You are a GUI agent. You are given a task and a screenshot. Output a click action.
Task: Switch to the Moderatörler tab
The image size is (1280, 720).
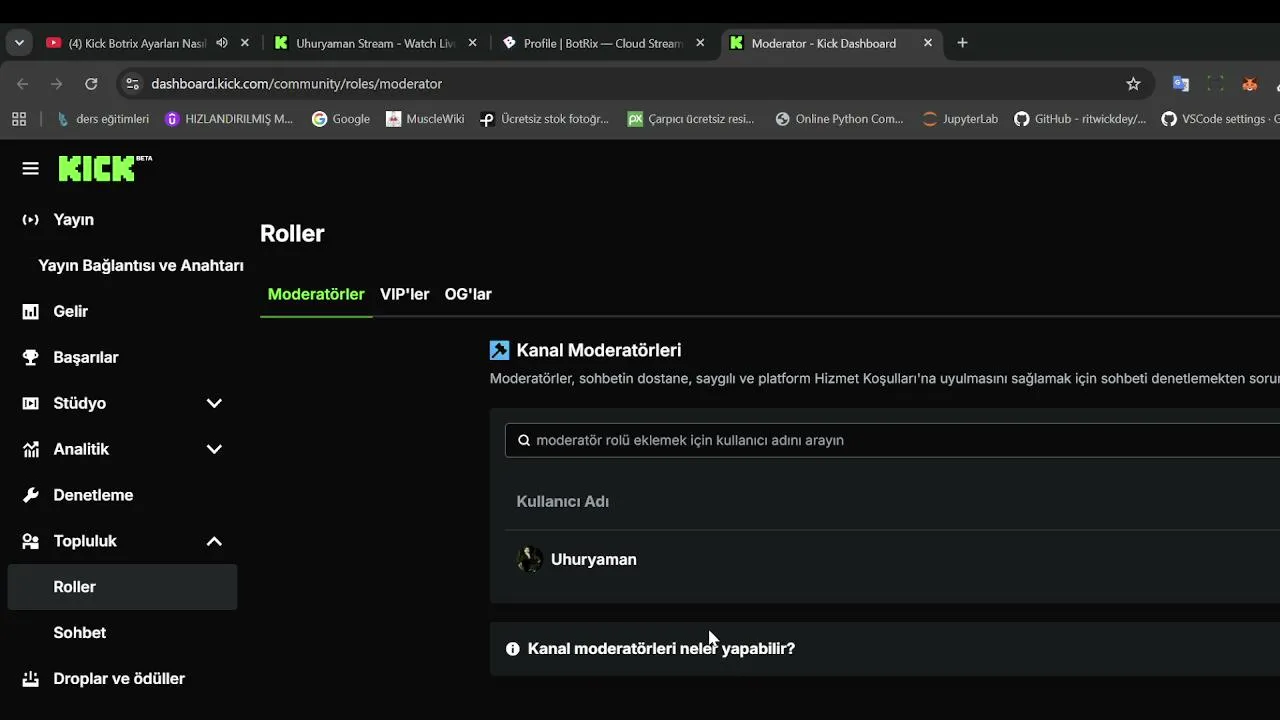pos(316,295)
